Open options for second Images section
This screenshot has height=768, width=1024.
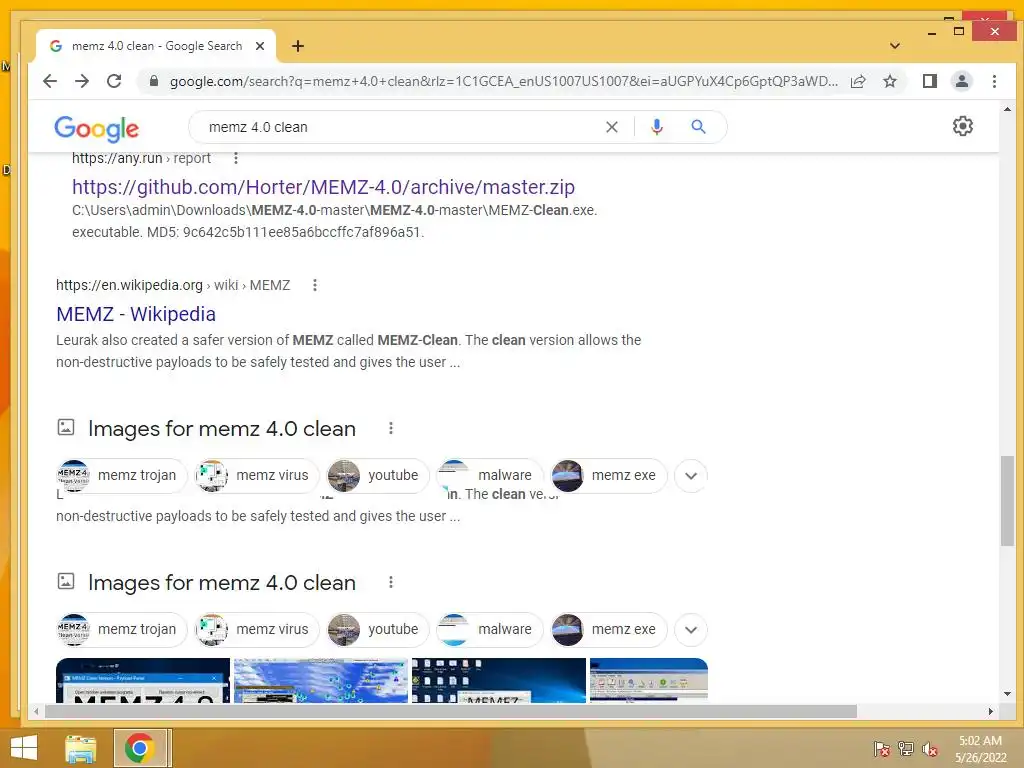click(391, 582)
